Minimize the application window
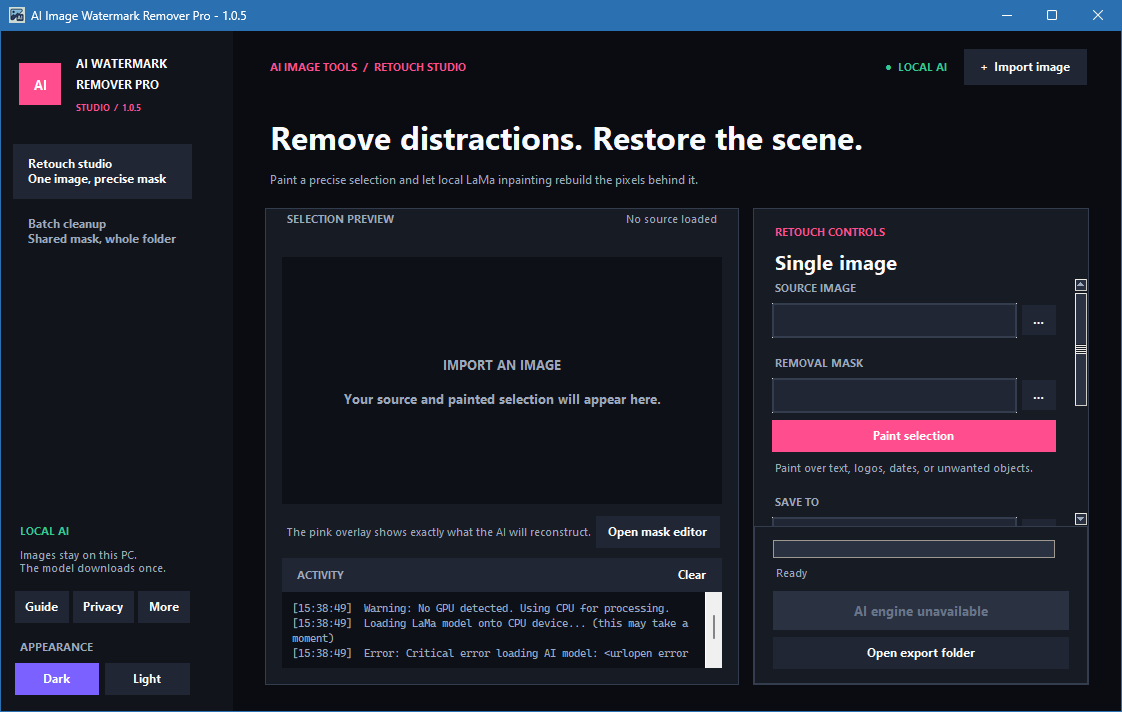This screenshot has width=1122, height=712. pyautogui.click(x=1007, y=15)
